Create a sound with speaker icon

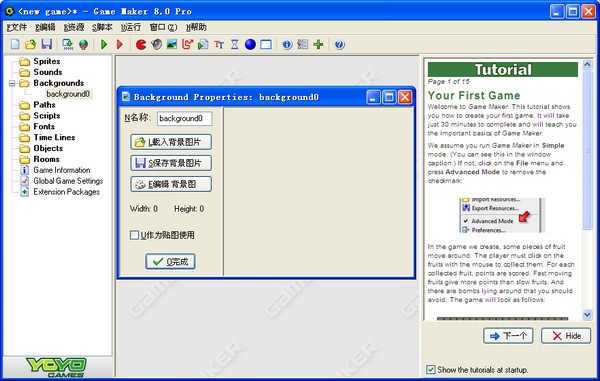[157, 45]
